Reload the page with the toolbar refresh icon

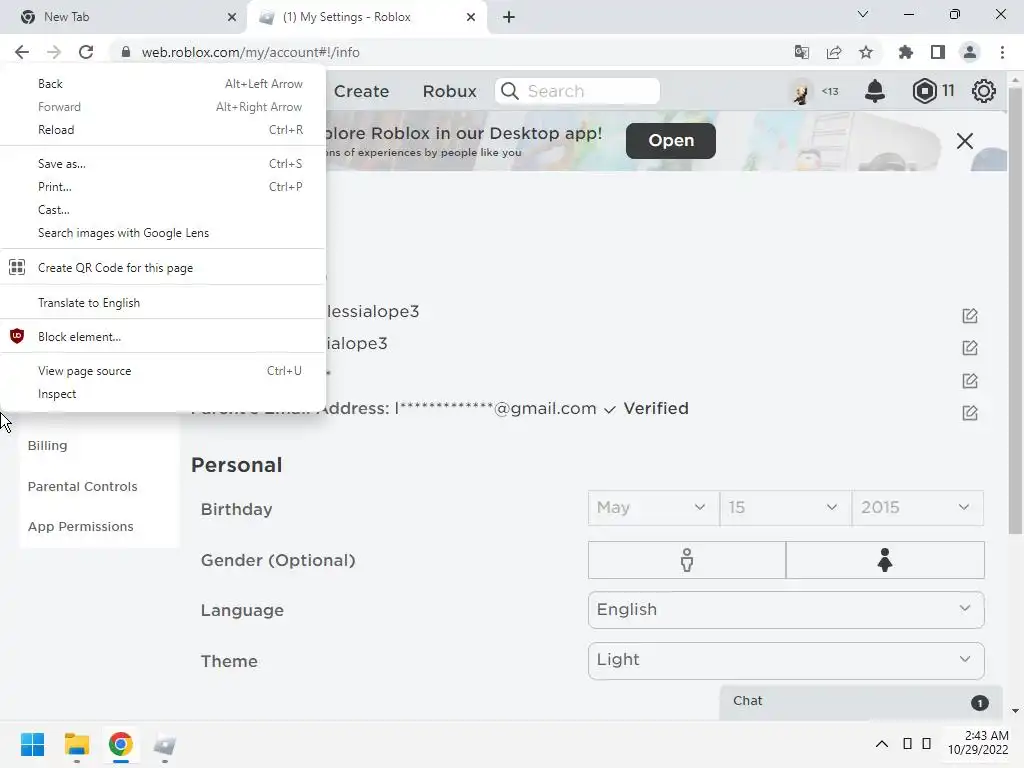click(x=86, y=52)
